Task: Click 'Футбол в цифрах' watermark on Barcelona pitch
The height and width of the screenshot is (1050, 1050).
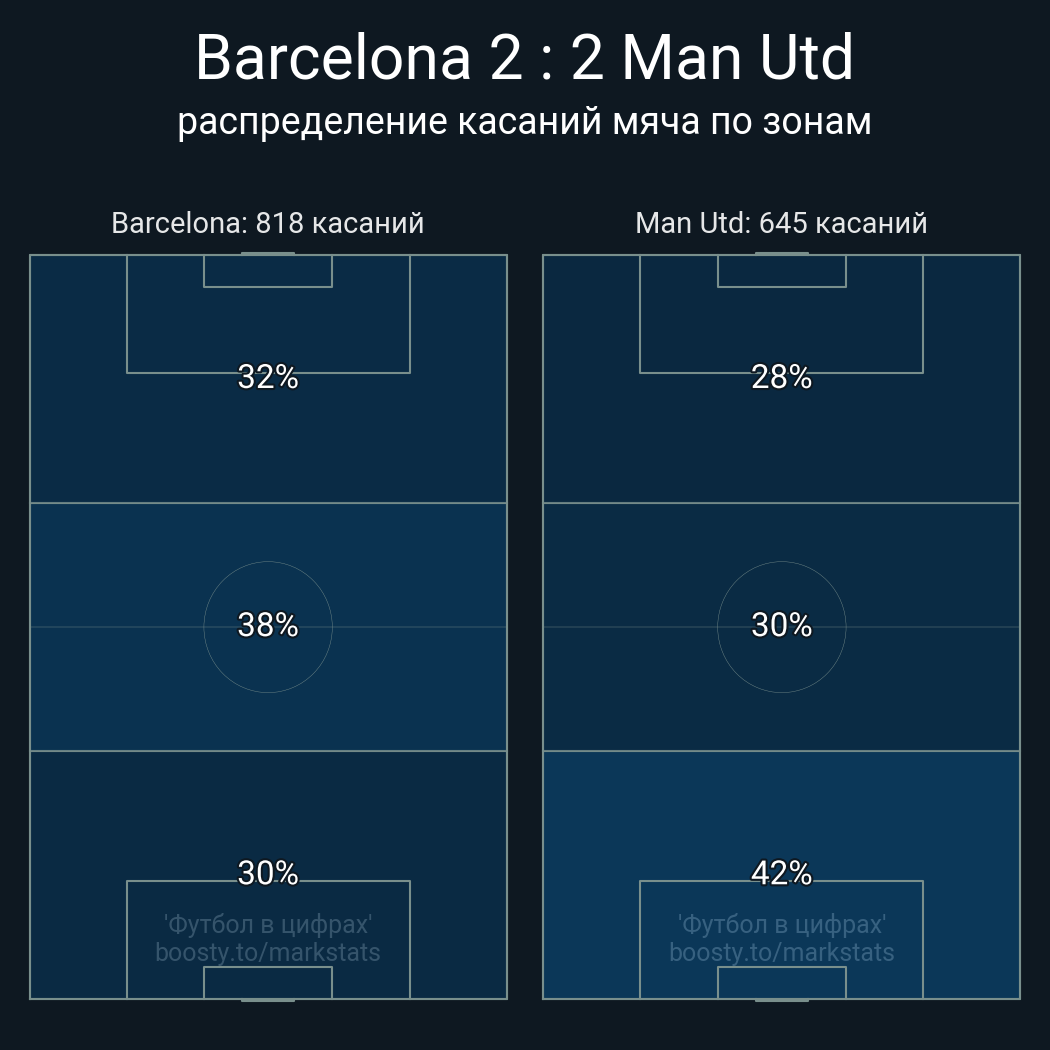Action: (x=268, y=924)
